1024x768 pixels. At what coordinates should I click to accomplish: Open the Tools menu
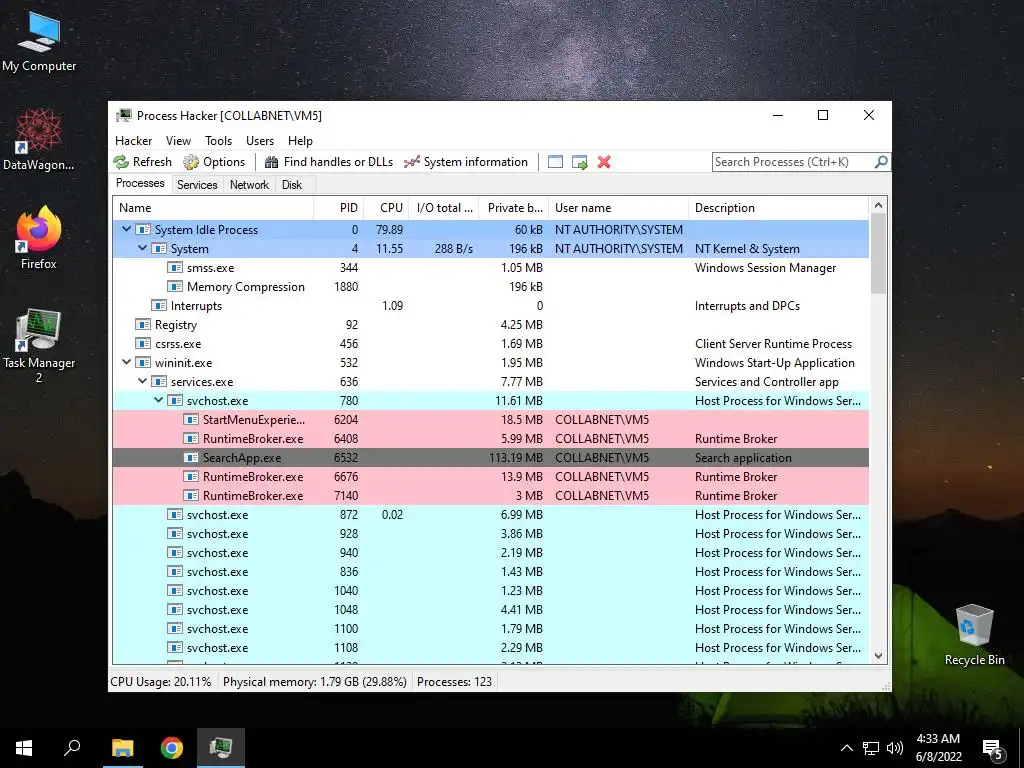[218, 140]
